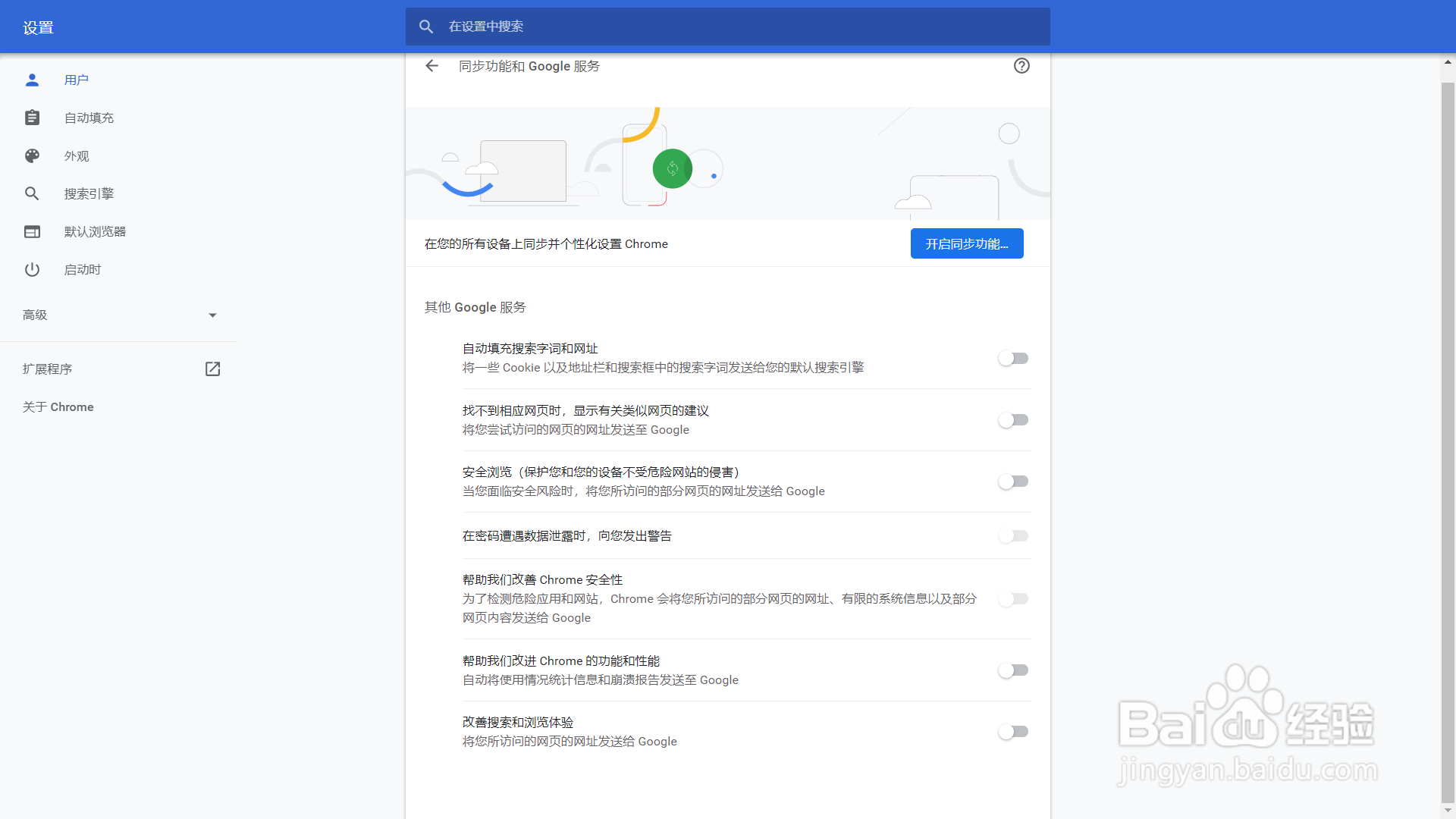The height and width of the screenshot is (819, 1456).
Task: Click the 外观 palette icon
Action: (x=32, y=155)
